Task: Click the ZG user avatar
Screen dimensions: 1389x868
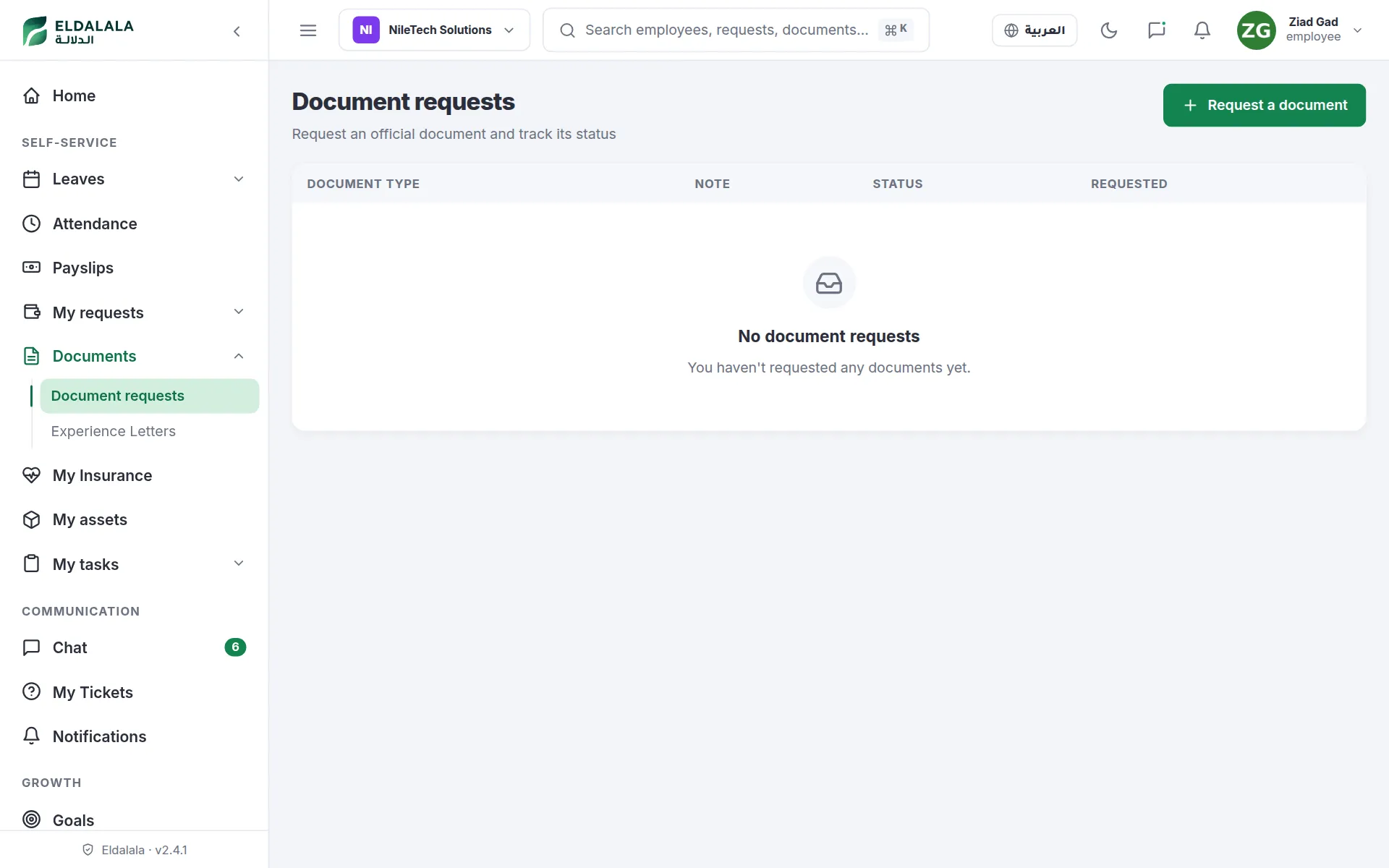Action: 1256,30
